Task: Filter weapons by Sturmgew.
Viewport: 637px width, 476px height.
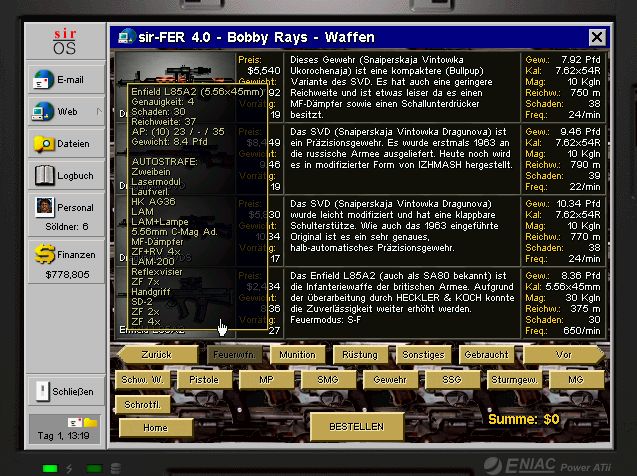Action: [514, 380]
